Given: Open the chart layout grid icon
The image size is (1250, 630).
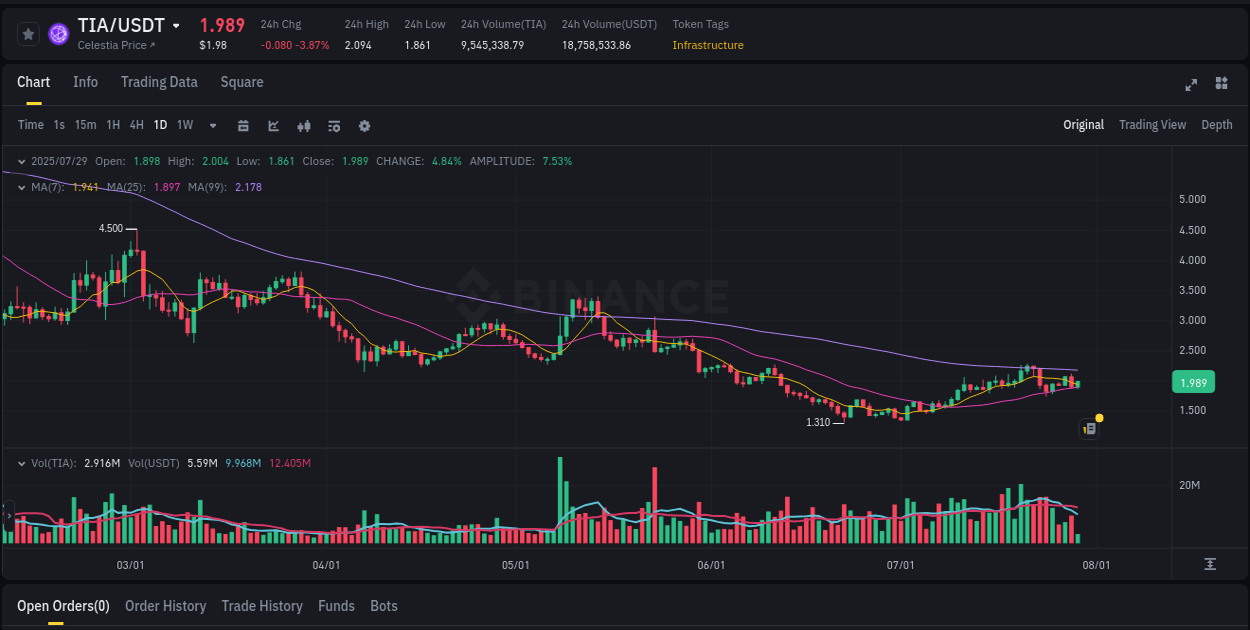Looking at the screenshot, I should coord(1221,85).
